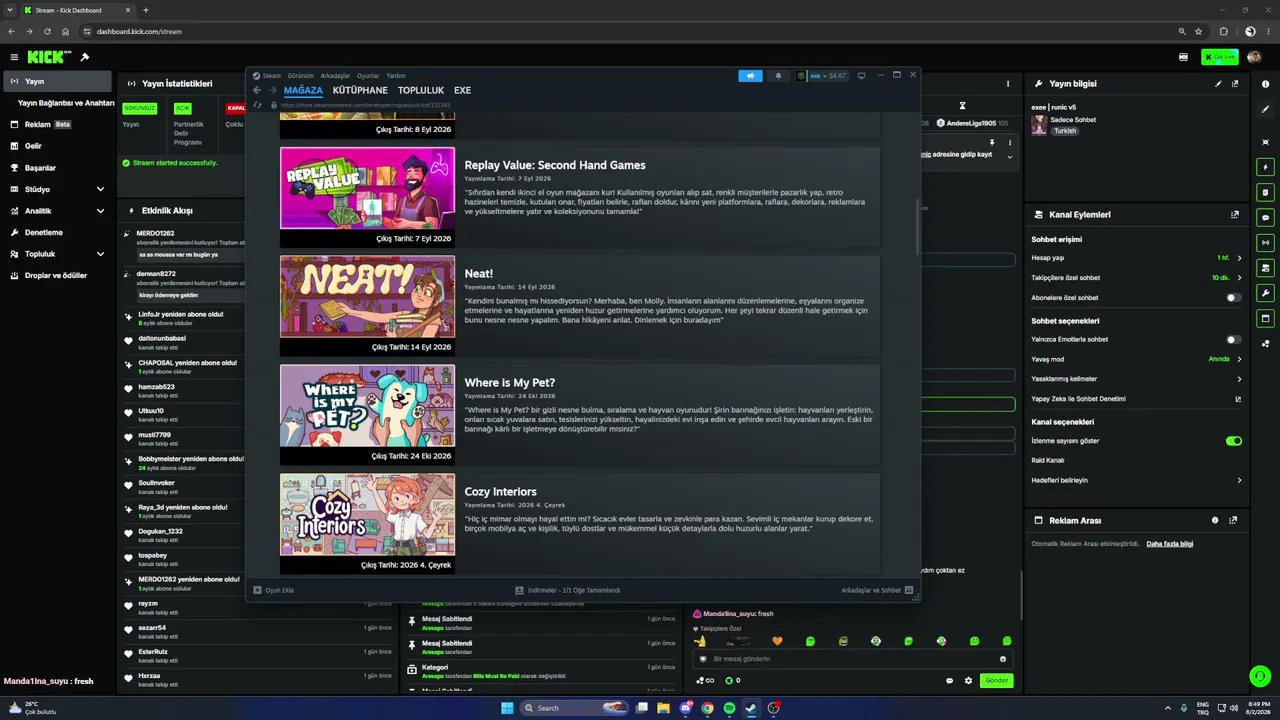Open Discord from the taskbar

coord(685,708)
